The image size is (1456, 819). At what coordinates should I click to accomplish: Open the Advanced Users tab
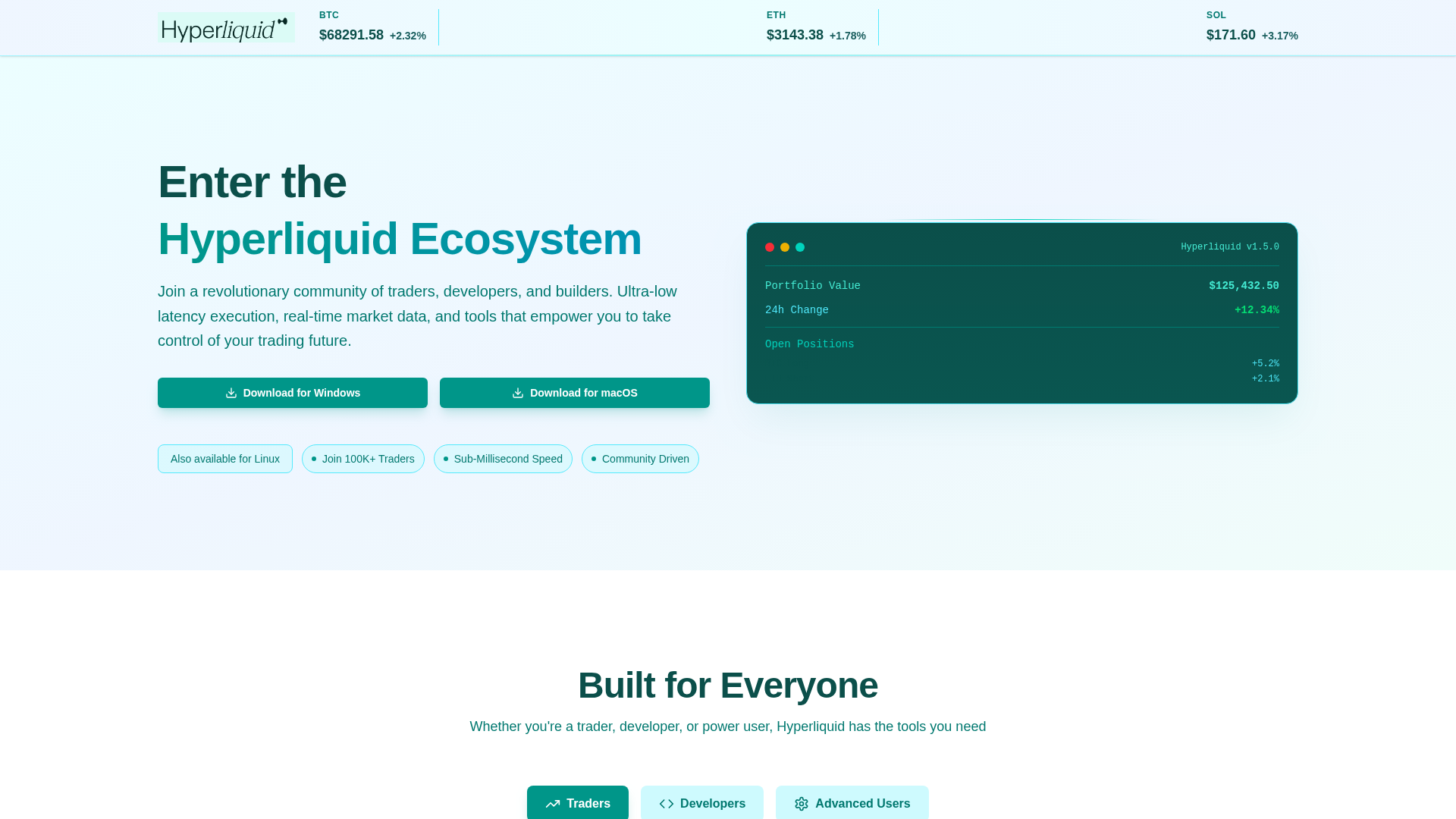click(852, 803)
